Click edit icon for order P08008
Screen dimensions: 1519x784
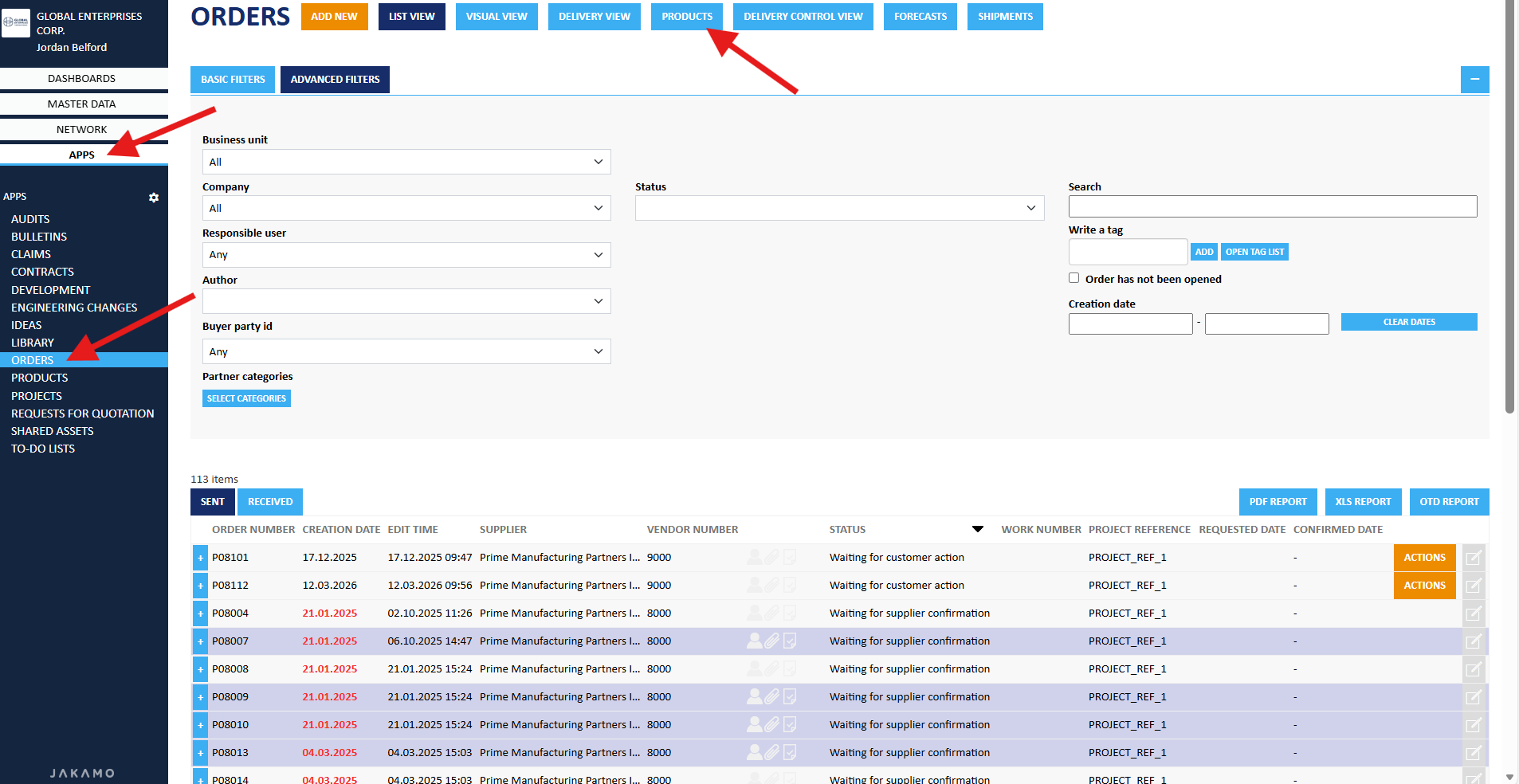click(x=1473, y=669)
